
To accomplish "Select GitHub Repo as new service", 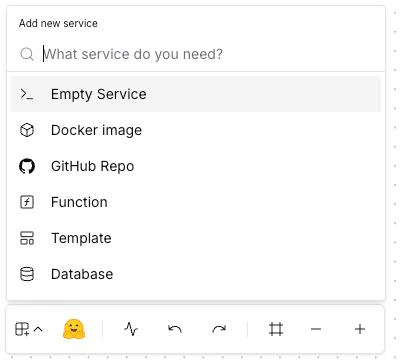I will pos(196,166).
